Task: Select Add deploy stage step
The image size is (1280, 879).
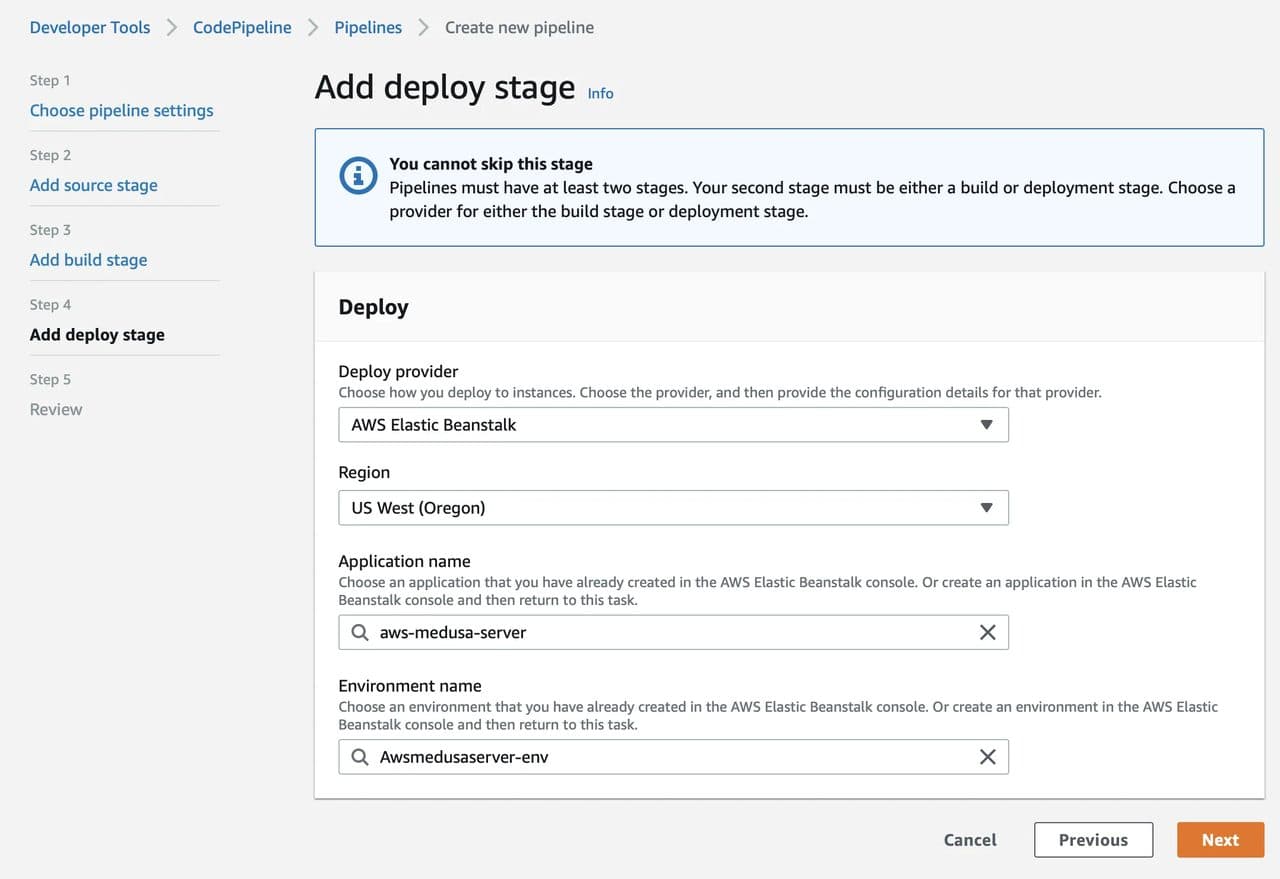Action: pyautogui.click(x=97, y=335)
